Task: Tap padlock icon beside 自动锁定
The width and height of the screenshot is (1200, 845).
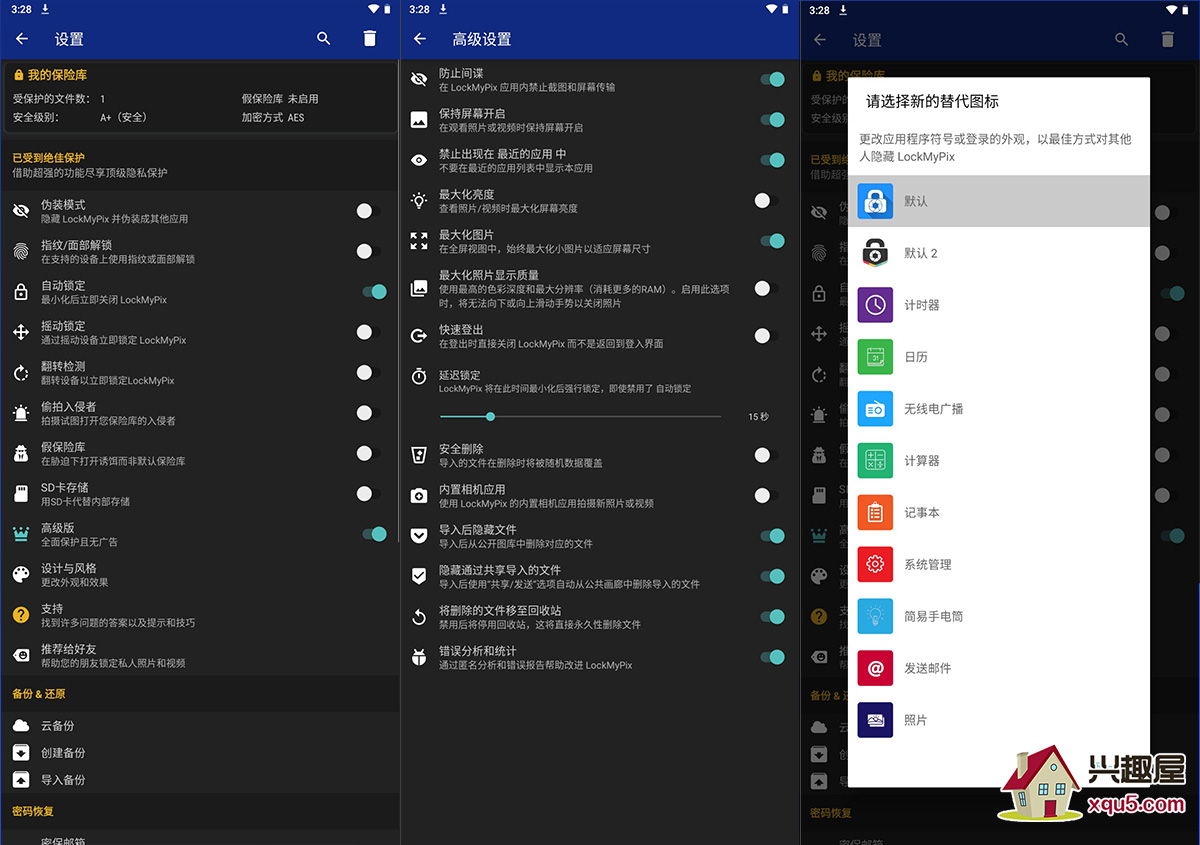Action: [21, 292]
